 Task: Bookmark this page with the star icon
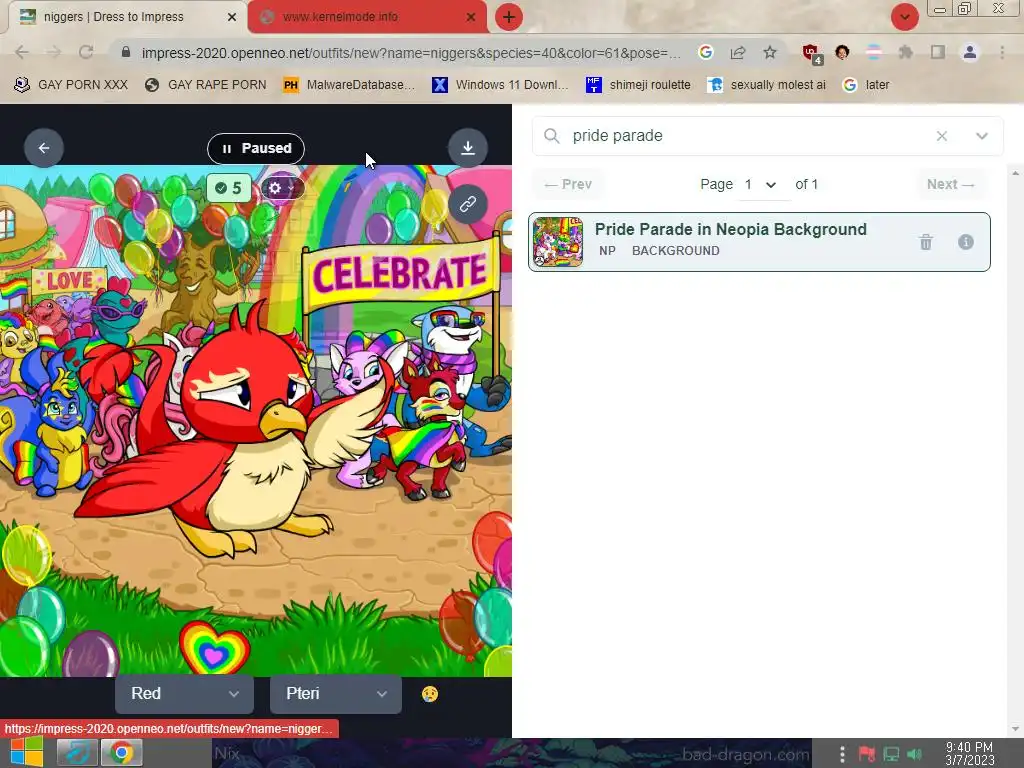(770, 52)
